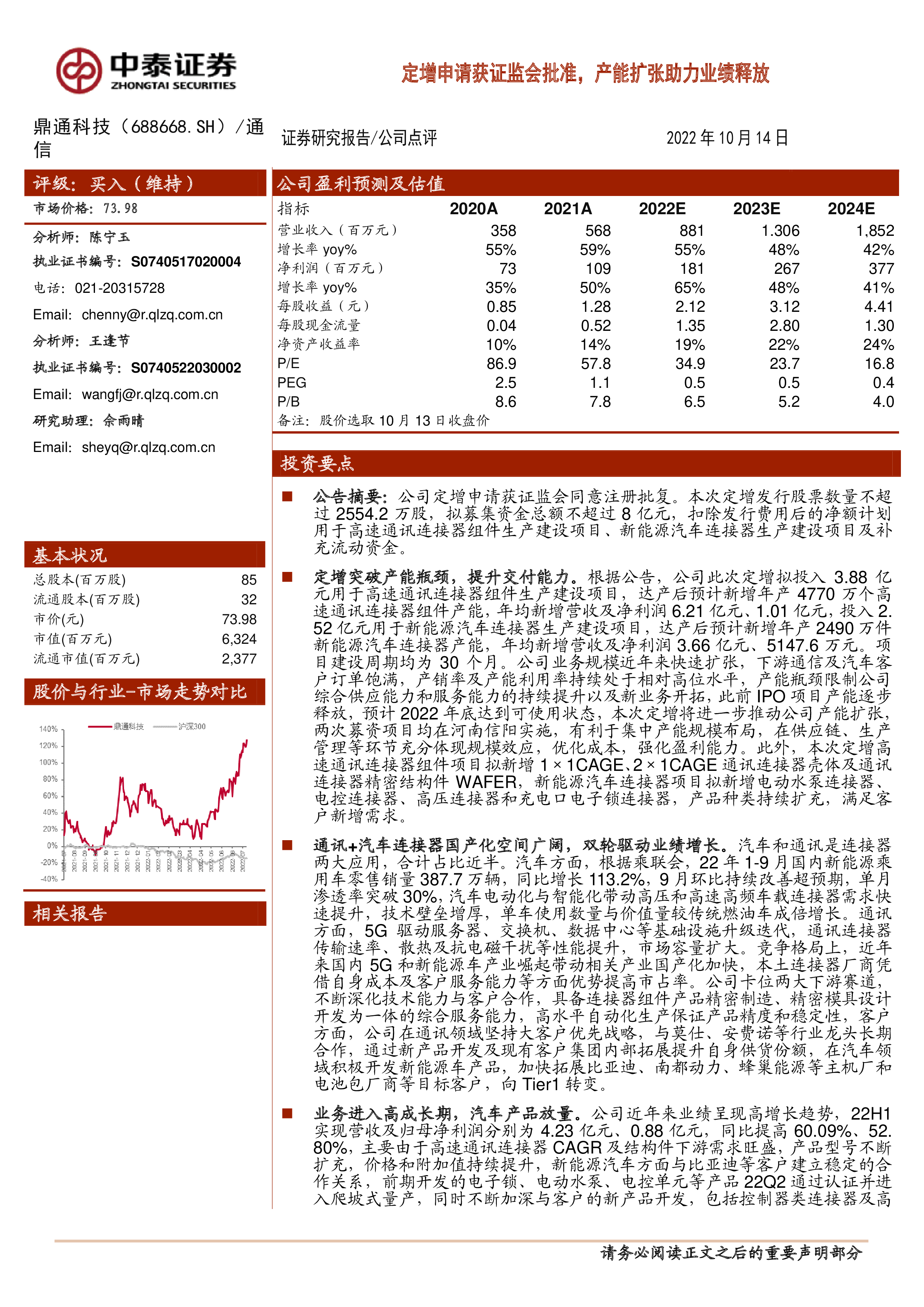Click the Zhongtai Securities circular logo emblem
This screenshot has width=924, height=1307.
coord(79,70)
